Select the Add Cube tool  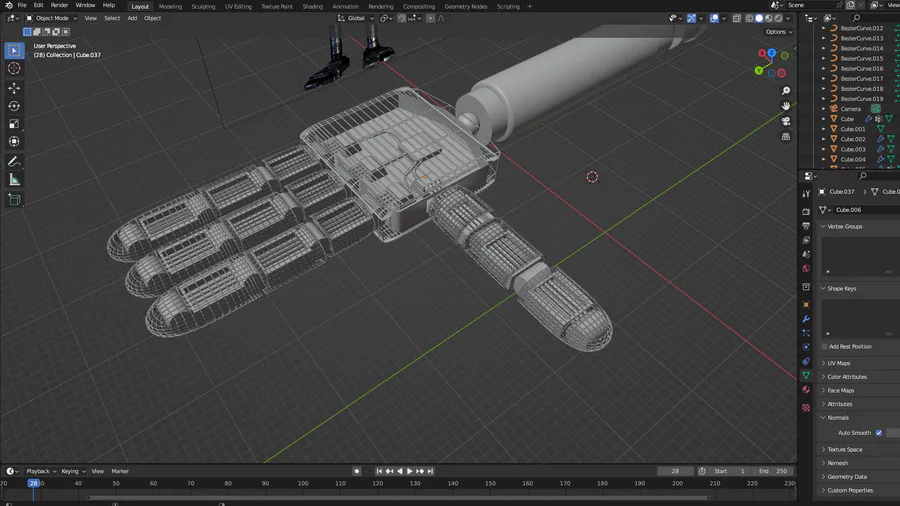tap(14, 200)
